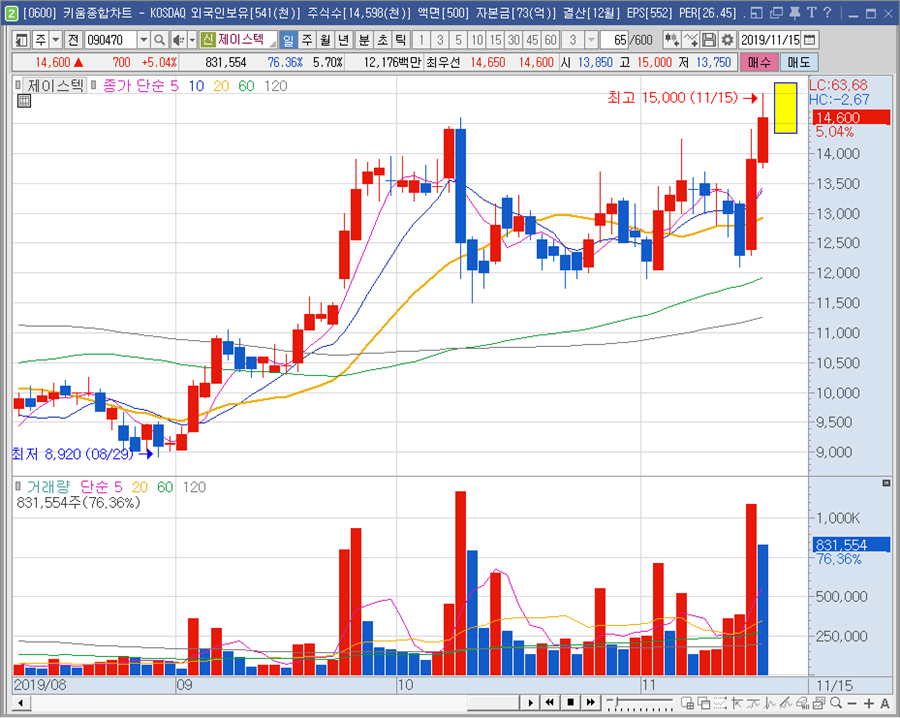Click the add candlestick indicator icon
Viewport: 900px width, 718px height.
[x=672, y=40]
